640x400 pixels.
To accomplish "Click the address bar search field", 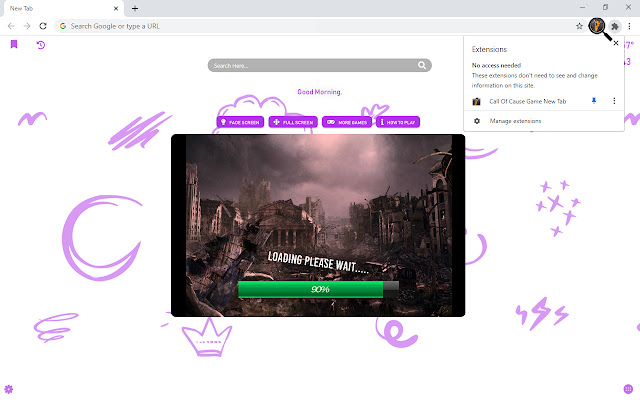I will 318,26.
